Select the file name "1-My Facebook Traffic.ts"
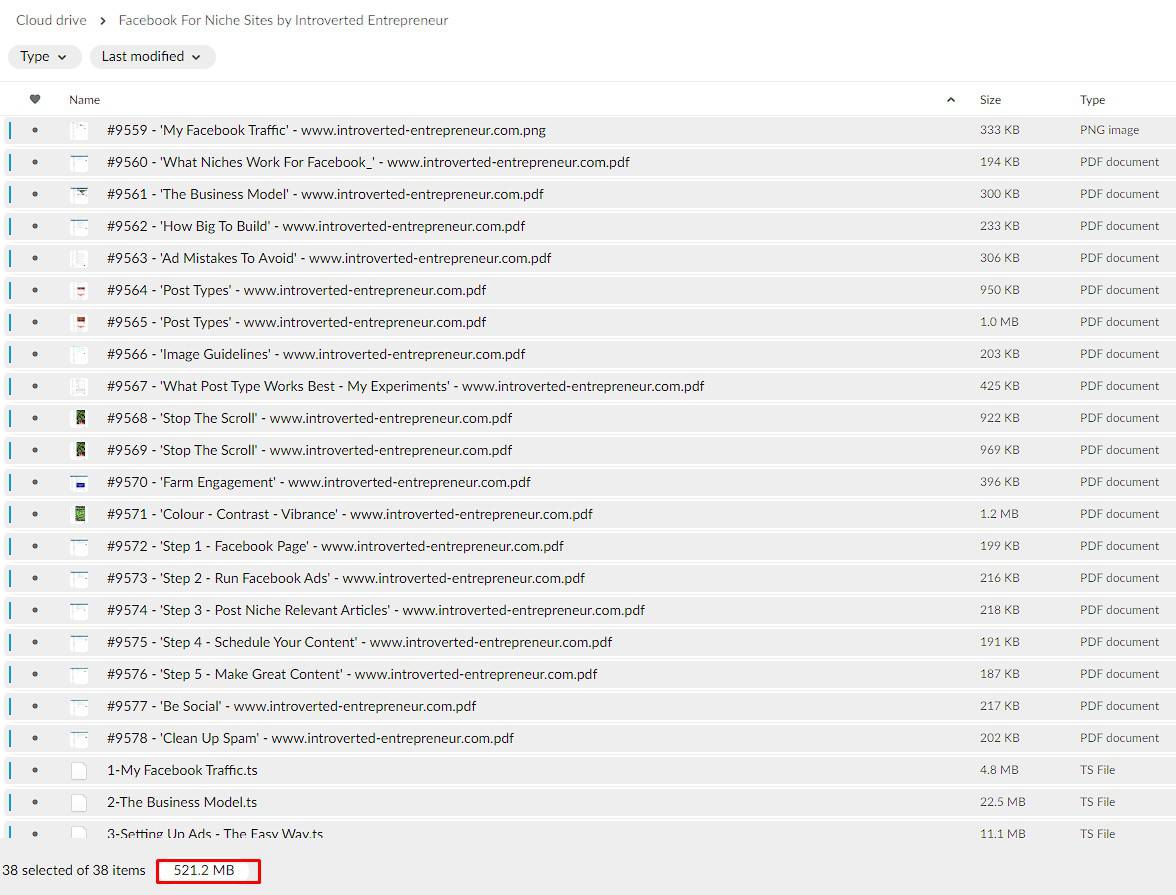The height and width of the screenshot is (895, 1176). pos(182,770)
